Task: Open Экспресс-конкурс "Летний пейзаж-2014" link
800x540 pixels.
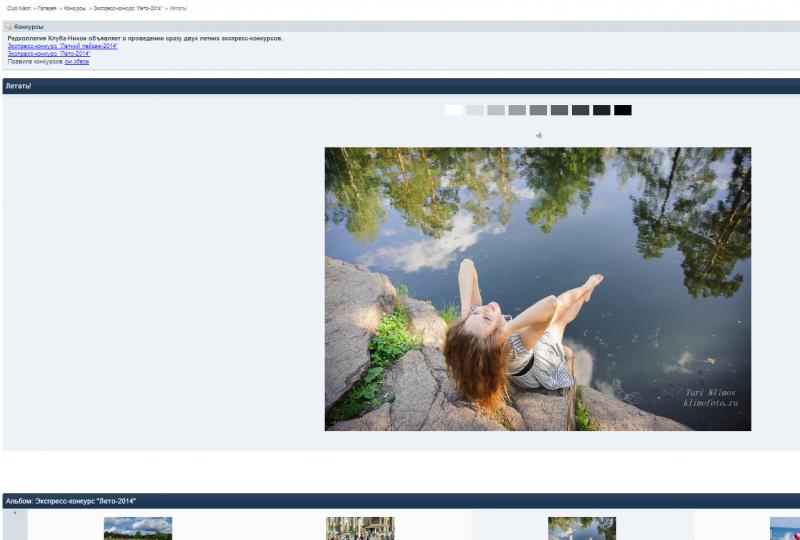Action: click(63, 46)
